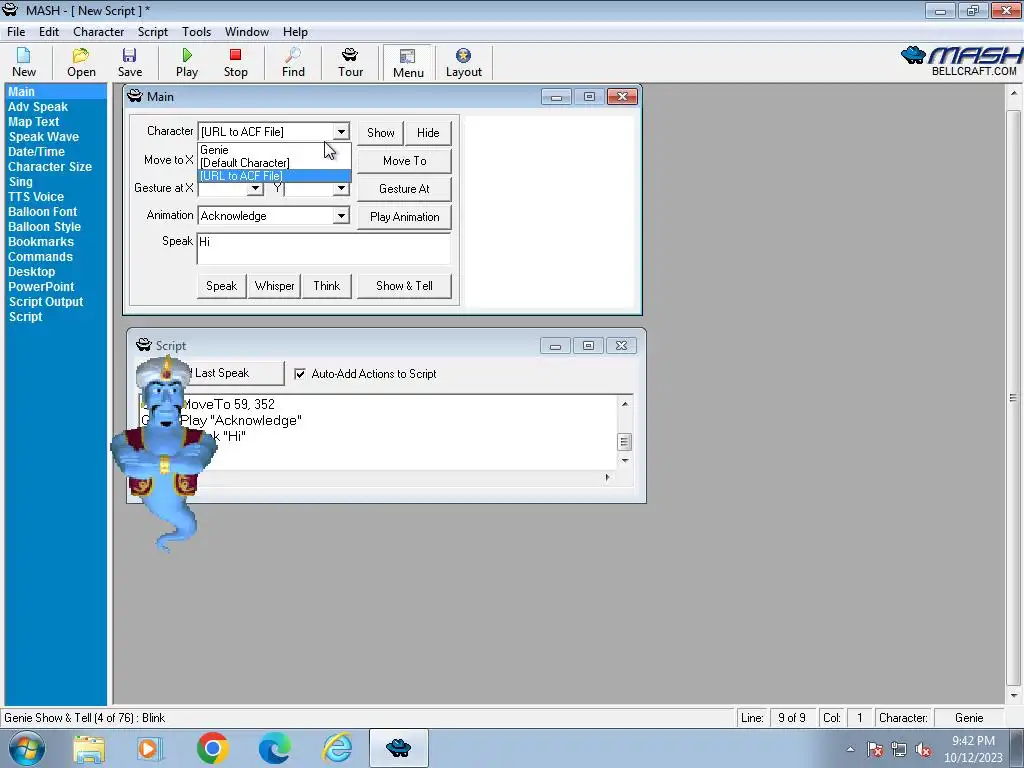Open the Help menu
The height and width of the screenshot is (768, 1024).
(295, 31)
